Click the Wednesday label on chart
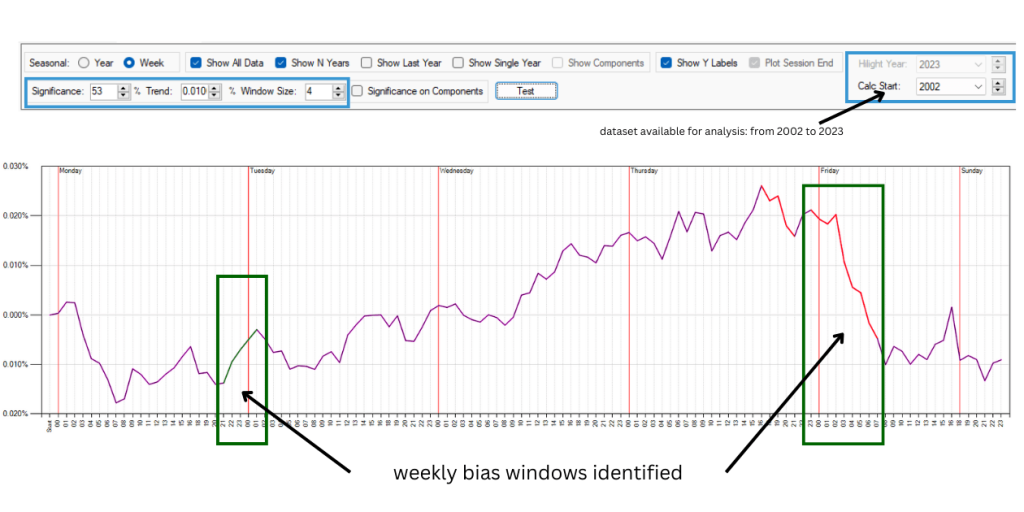 click(x=456, y=170)
